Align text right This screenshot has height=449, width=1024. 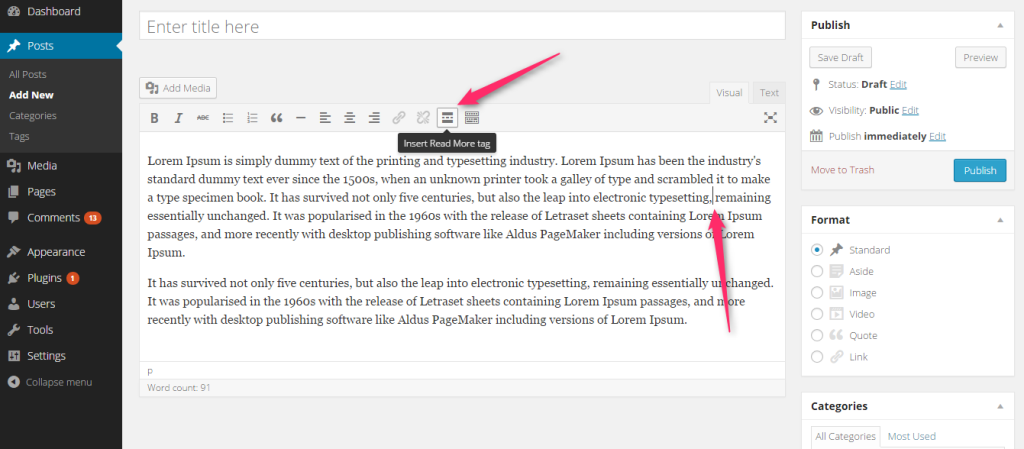pos(374,118)
